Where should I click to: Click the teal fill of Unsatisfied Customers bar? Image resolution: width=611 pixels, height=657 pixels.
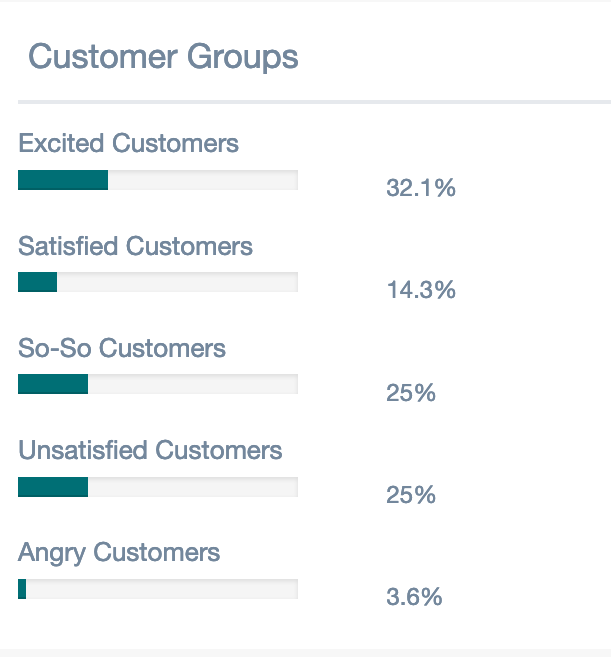53,487
